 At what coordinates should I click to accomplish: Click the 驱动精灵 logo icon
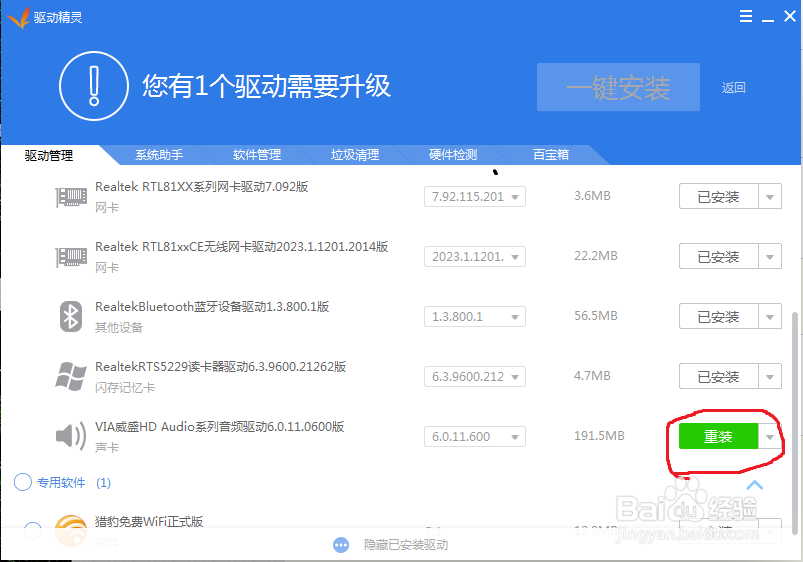[x=18, y=17]
